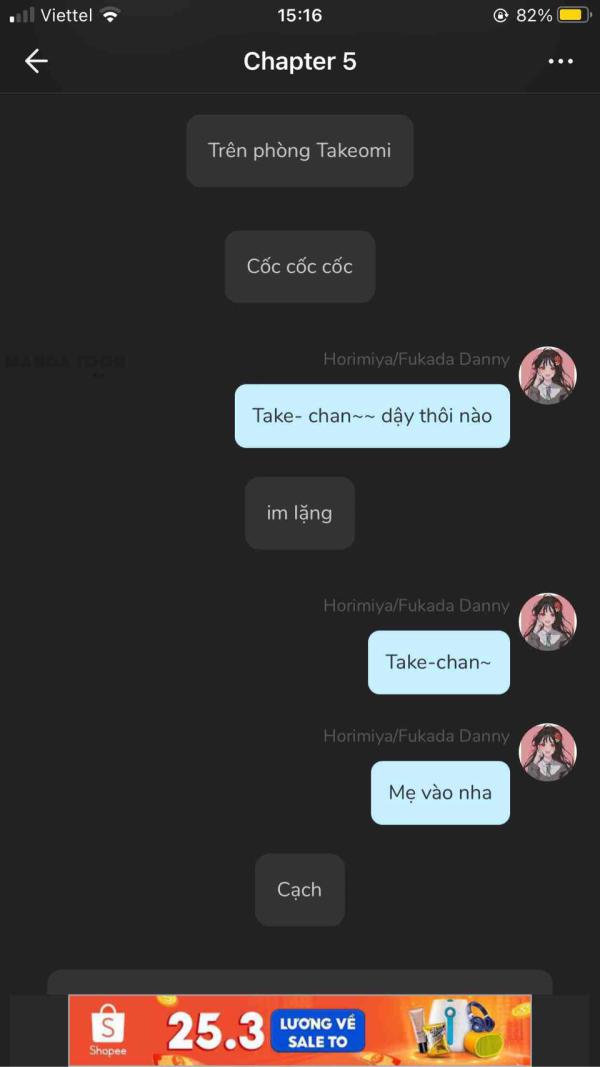Select the "Take-chan~" message bubble
This screenshot has height=1067, width=600.
(x=439, y=662)
